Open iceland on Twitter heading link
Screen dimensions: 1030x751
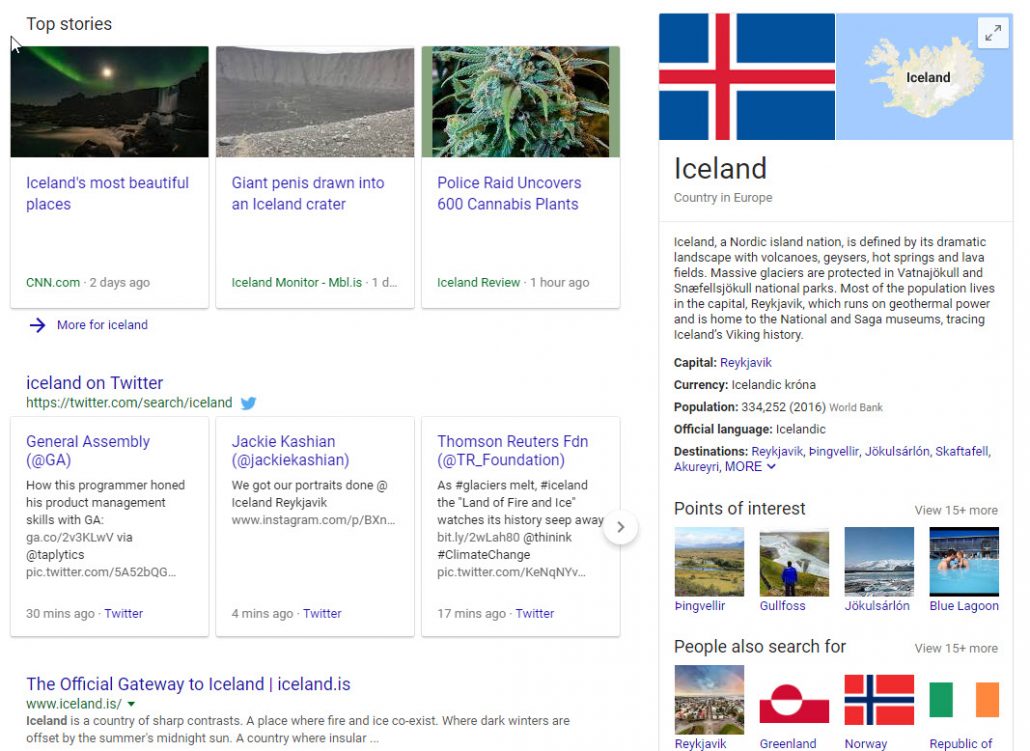point(94,383)
